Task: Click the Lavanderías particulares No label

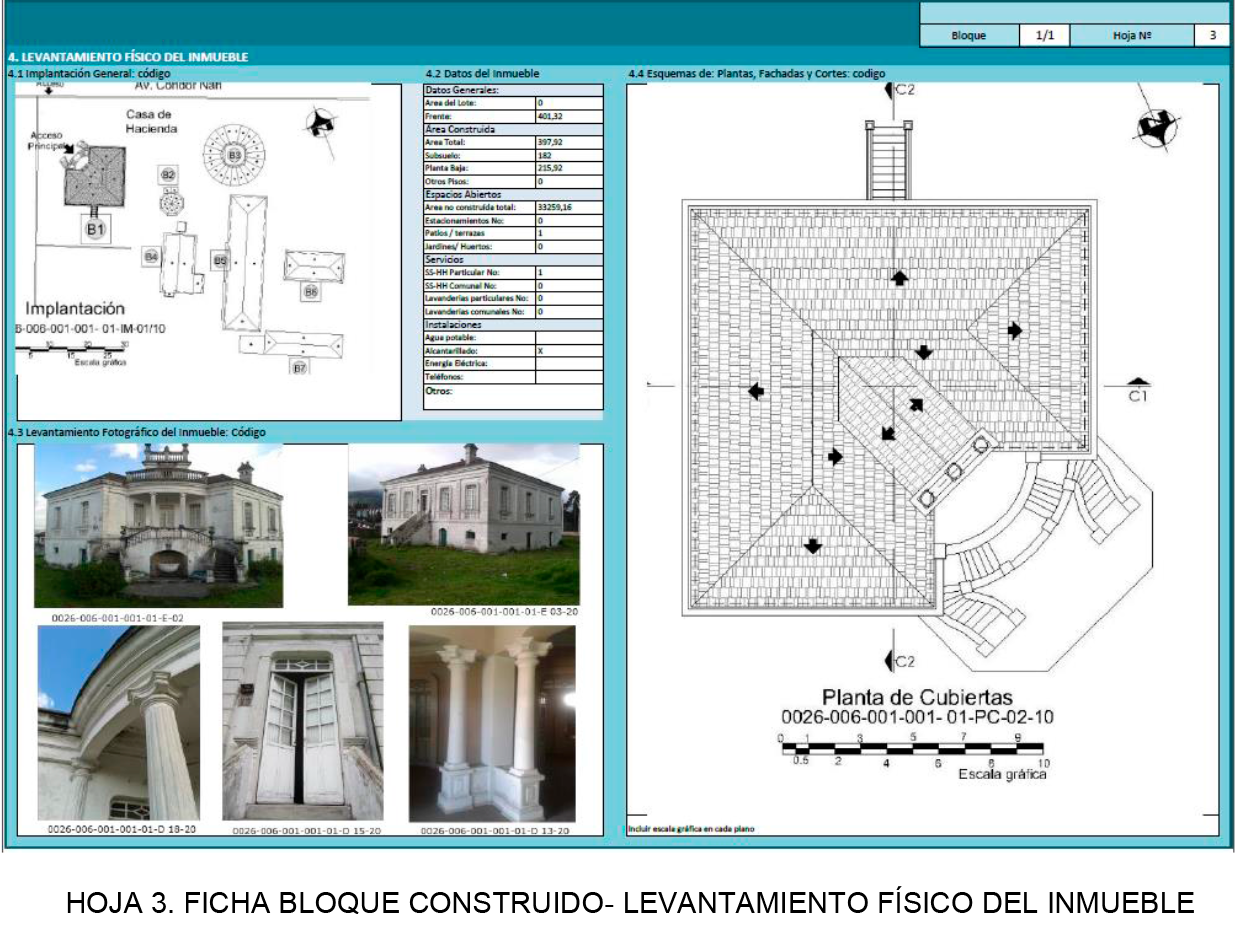Action: 476,298
